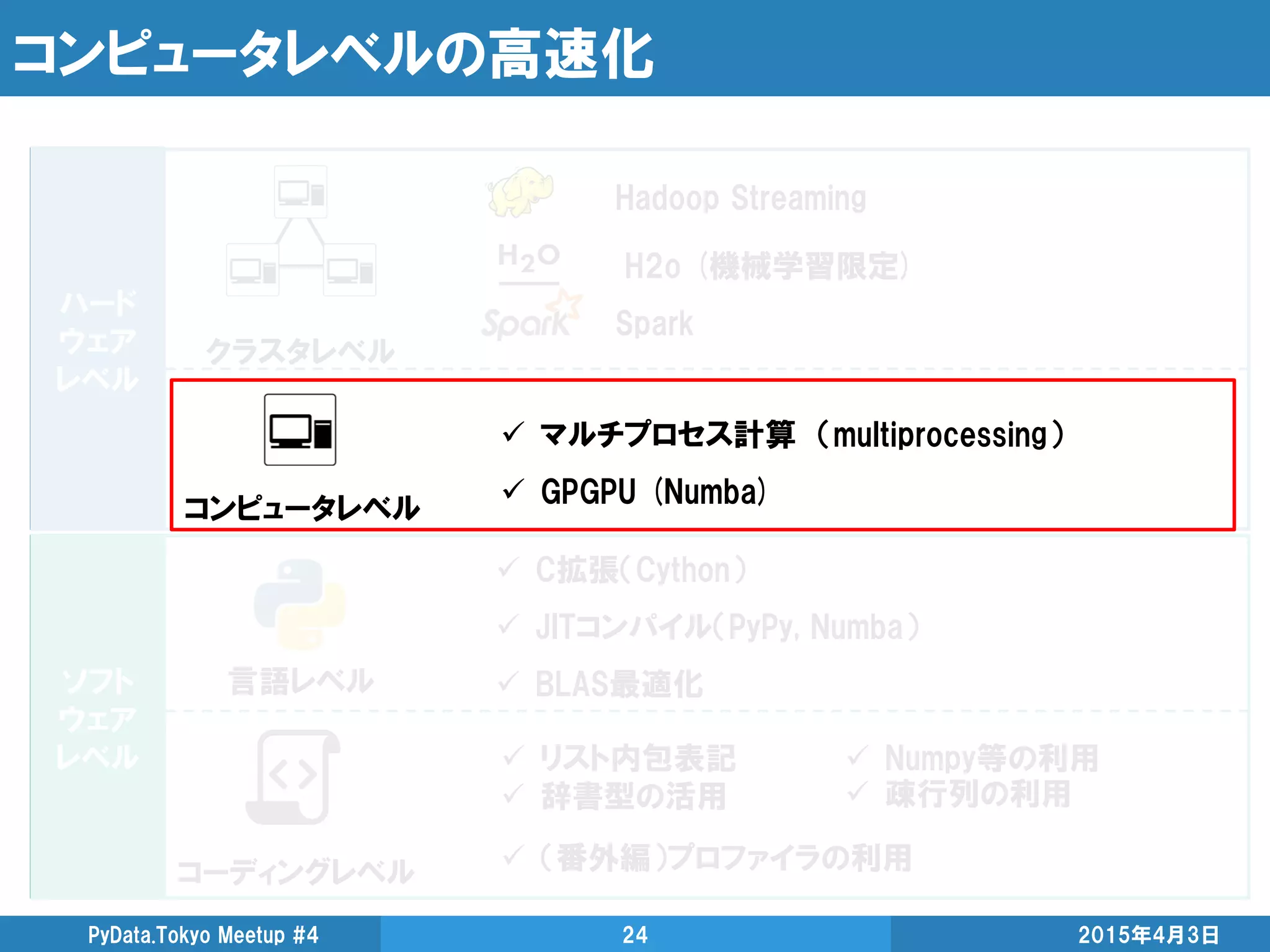
Task: Click the コンピュータレベル label
Action: [302, 508]
